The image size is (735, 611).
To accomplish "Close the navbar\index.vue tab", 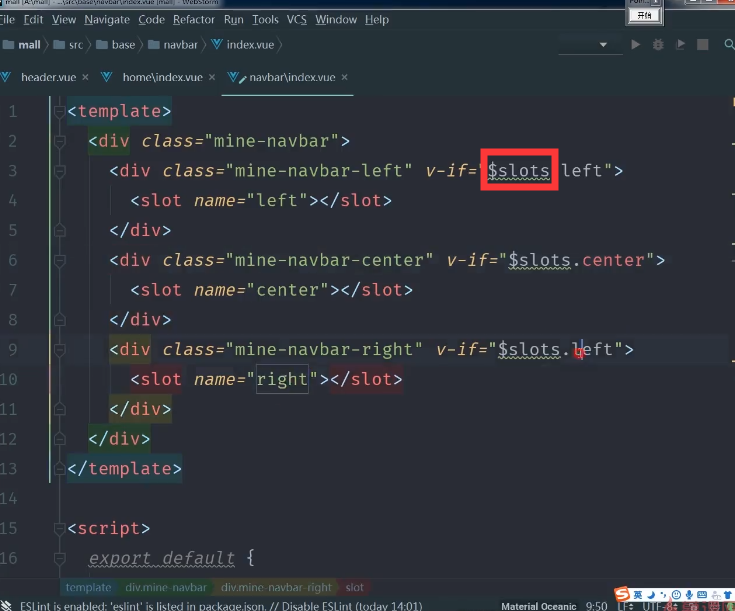I will (345, 77).
